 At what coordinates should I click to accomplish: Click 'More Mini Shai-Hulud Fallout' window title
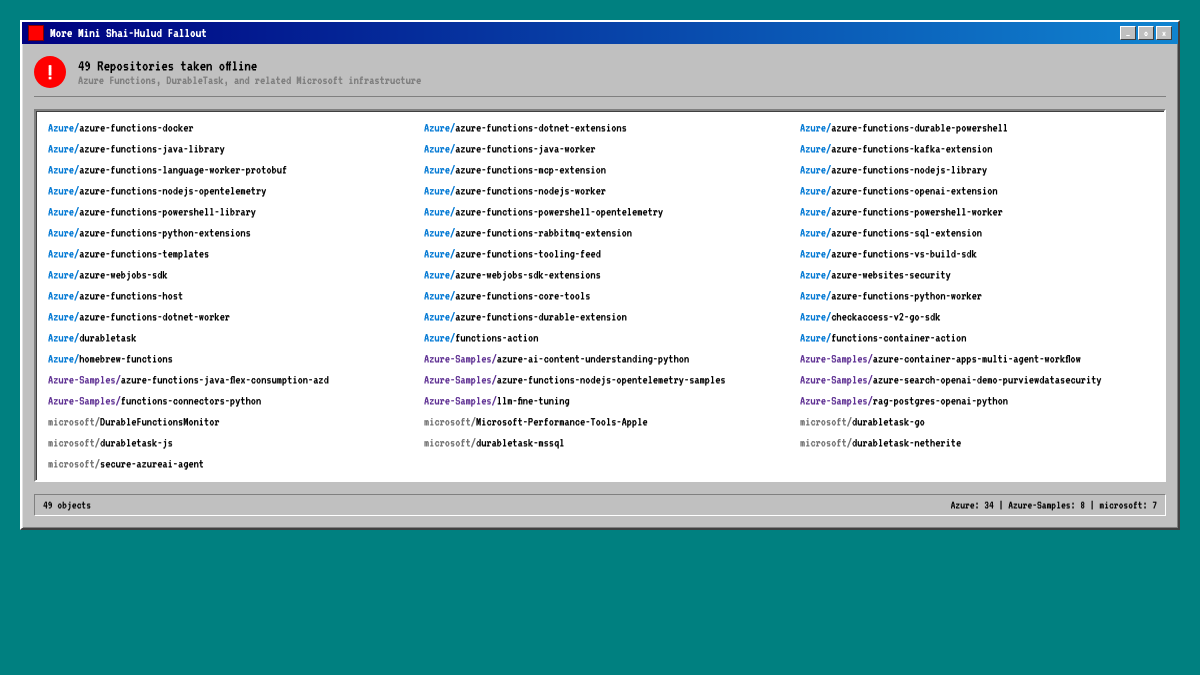pos(128,33)
